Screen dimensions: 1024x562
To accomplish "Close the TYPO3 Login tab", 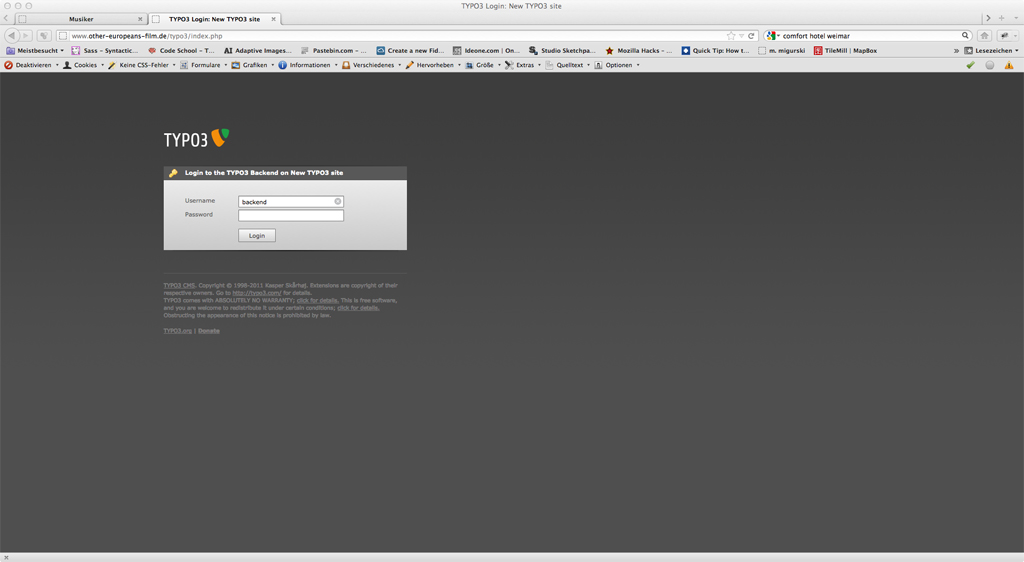I will coord(273,19).
